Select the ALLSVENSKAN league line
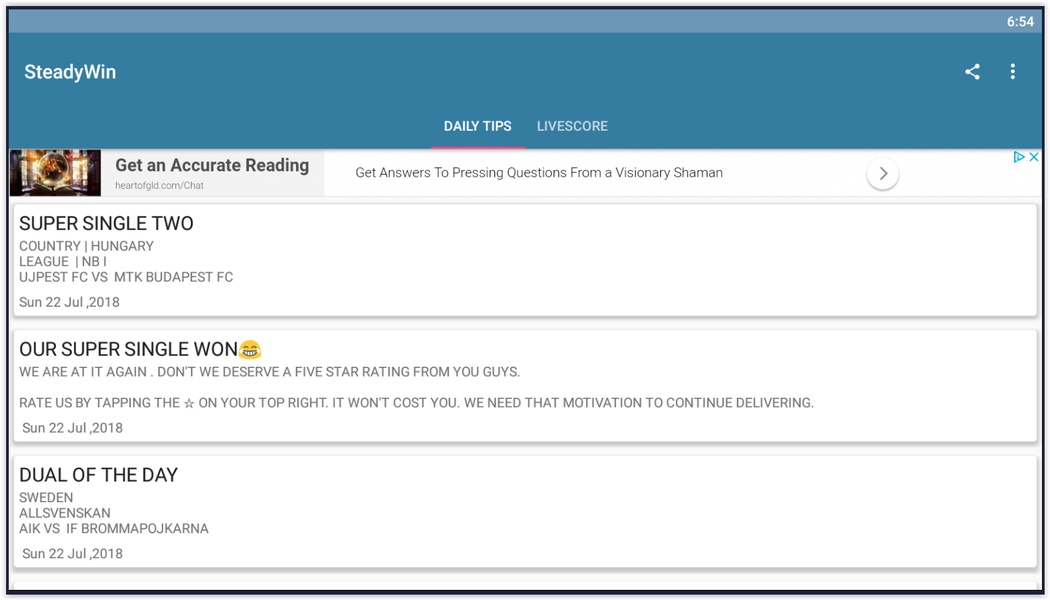This screenshot has width=1050, height=600. [65, 513]
